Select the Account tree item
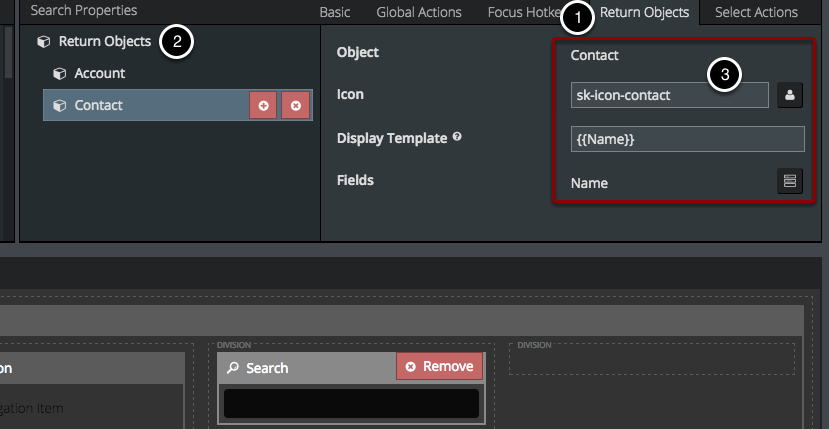The width and height of the screenshot is (829, 429). coord(99,73)
